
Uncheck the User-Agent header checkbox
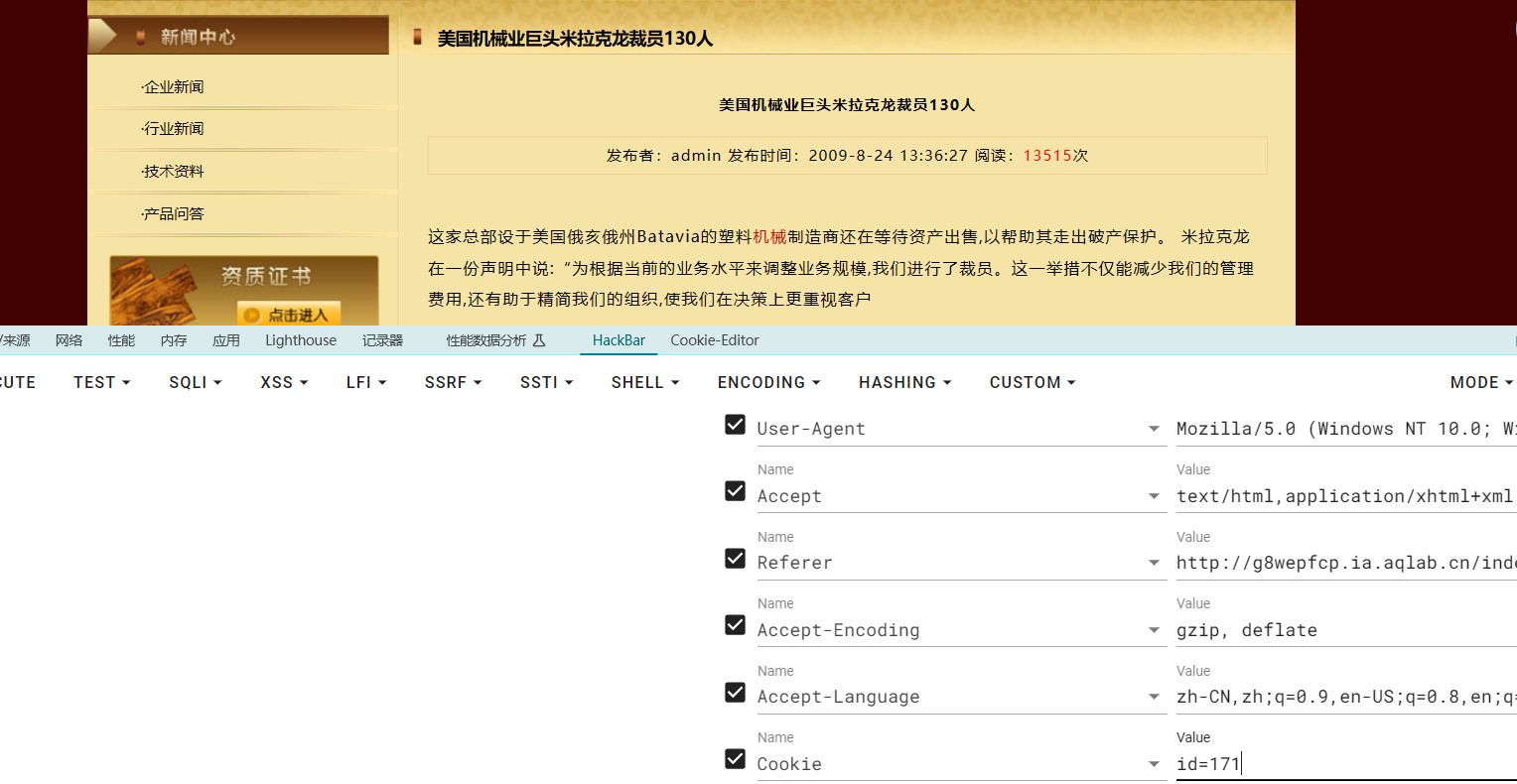[735, 425]
